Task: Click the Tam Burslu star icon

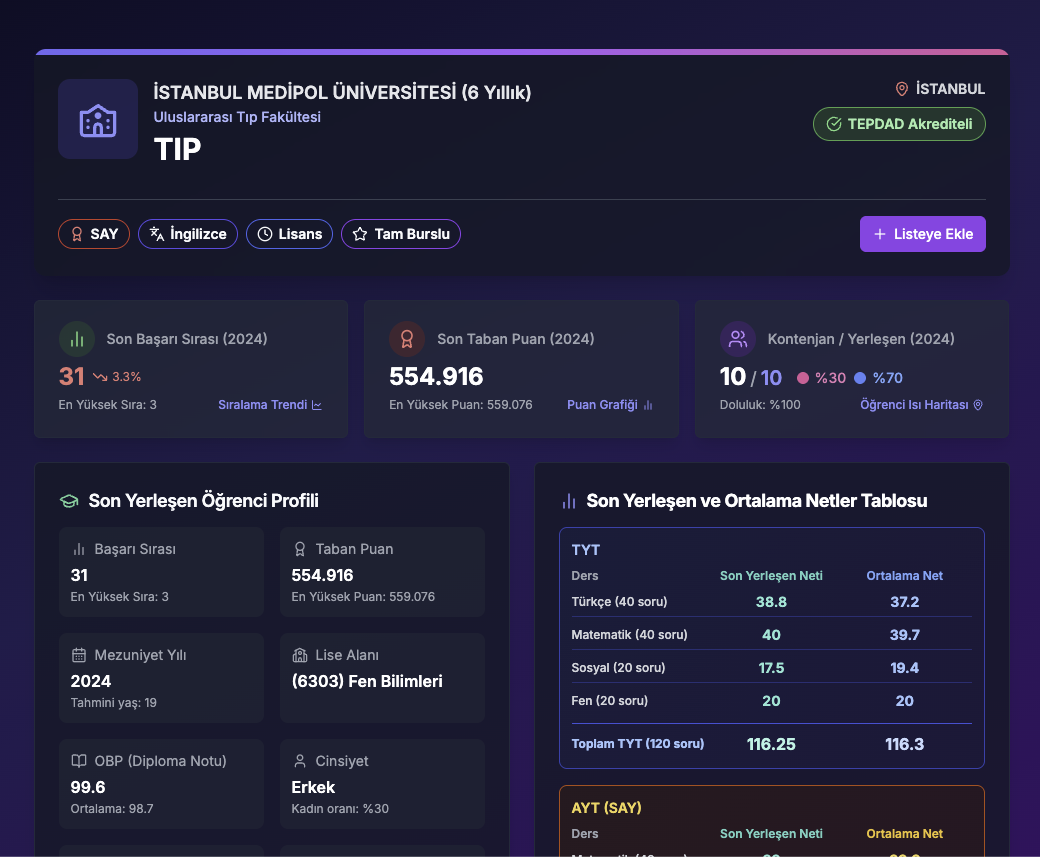Action: click(360, 234)
